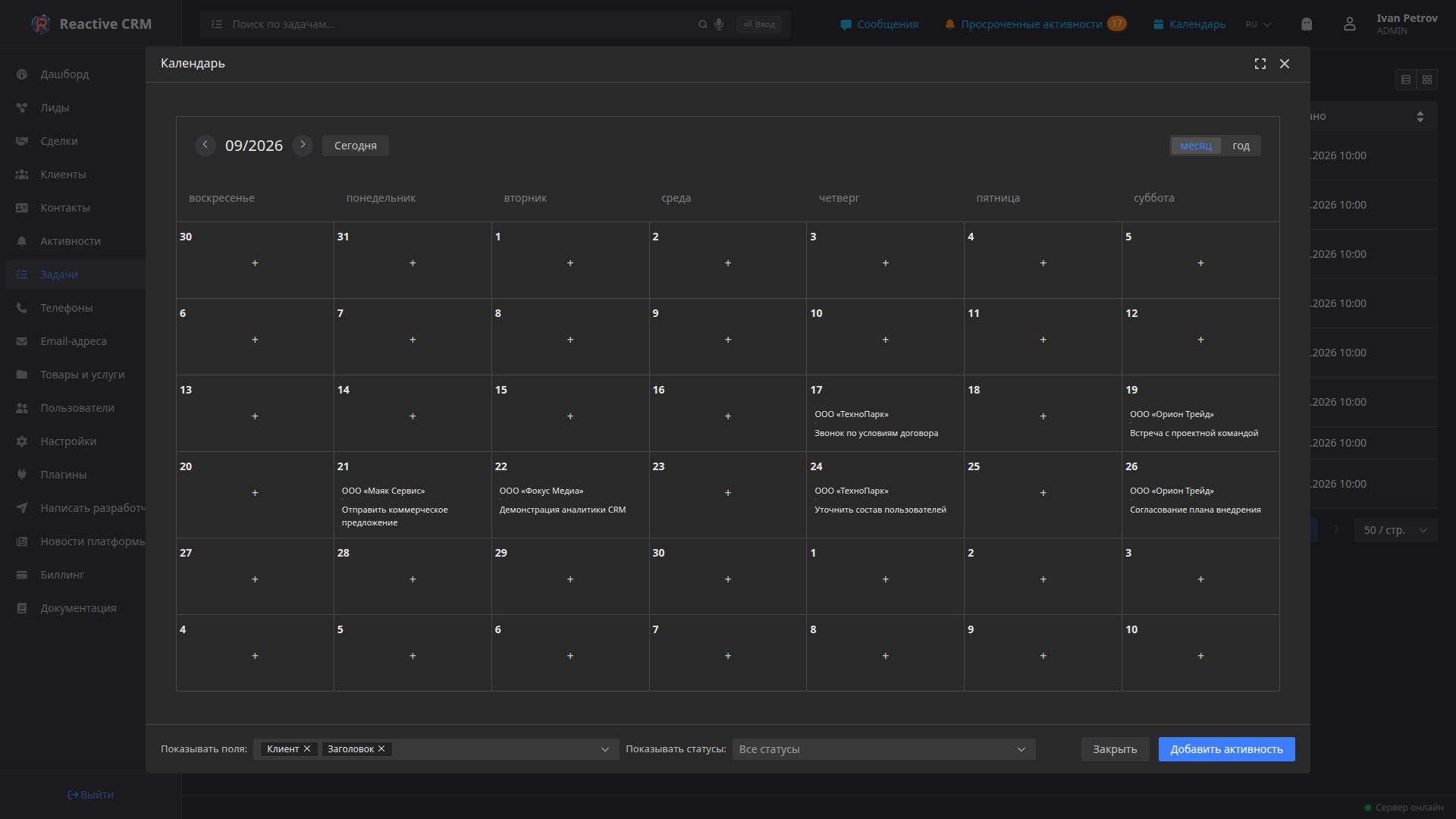Click the Сегодня button
1456x819 pixels.
coord(356,146)
